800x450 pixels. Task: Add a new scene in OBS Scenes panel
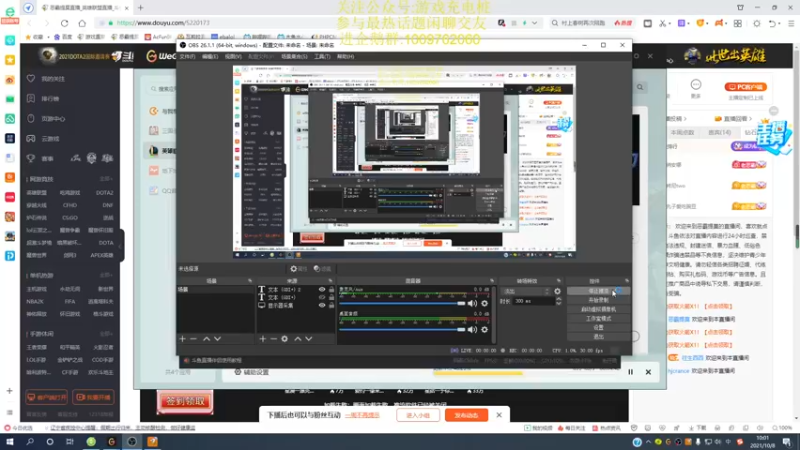click(x=182, y=339)
